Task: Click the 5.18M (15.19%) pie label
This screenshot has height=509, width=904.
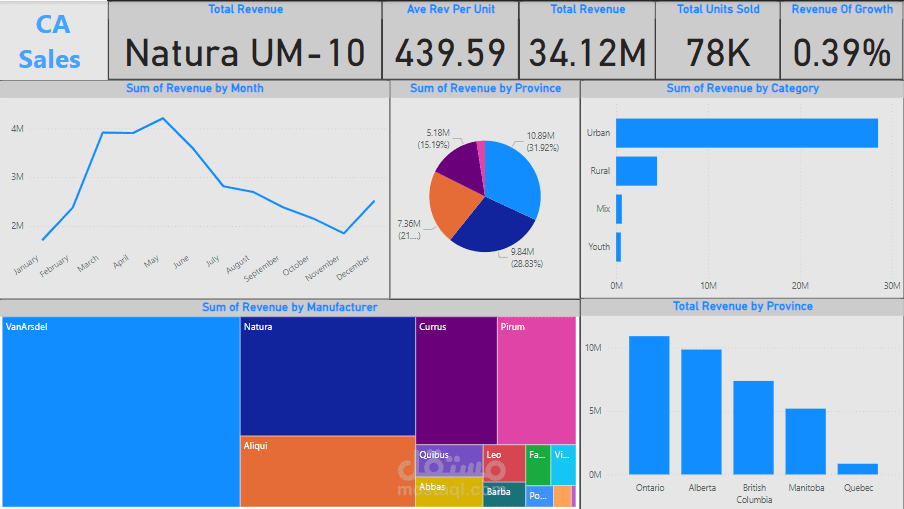Action: [434, 139]
